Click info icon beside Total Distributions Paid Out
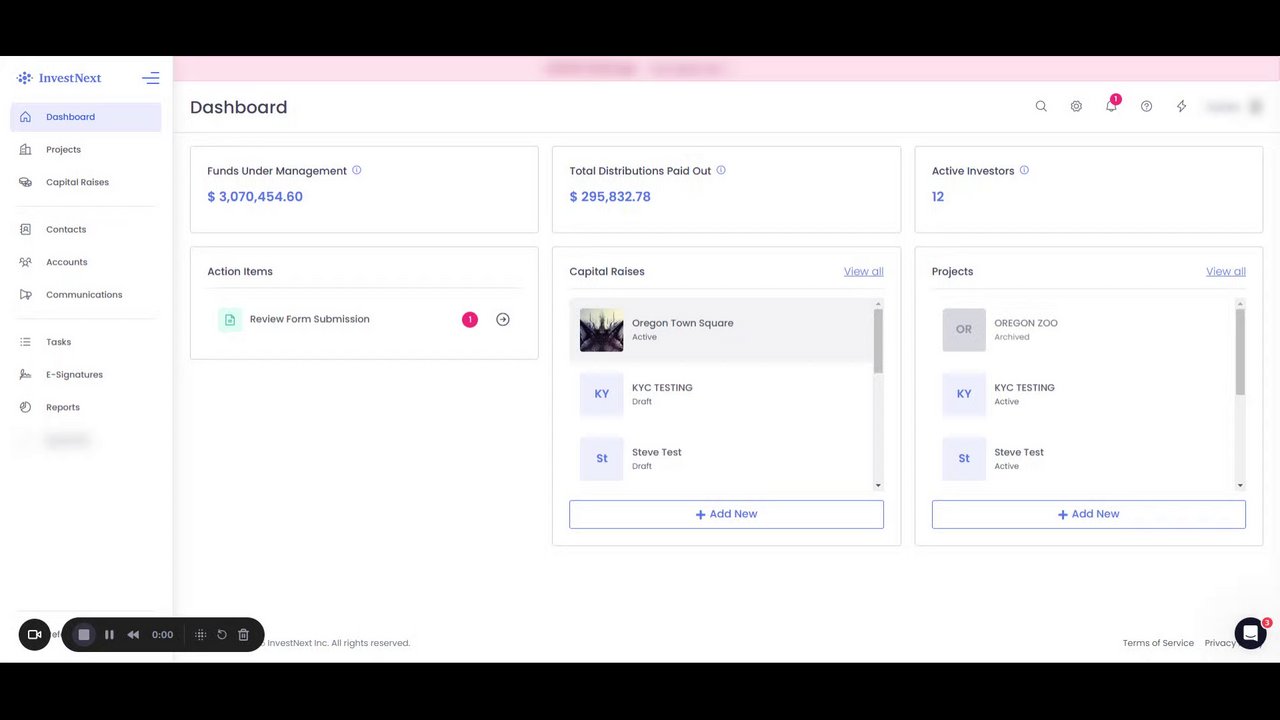1280x720 pixels. coord(720,170)
